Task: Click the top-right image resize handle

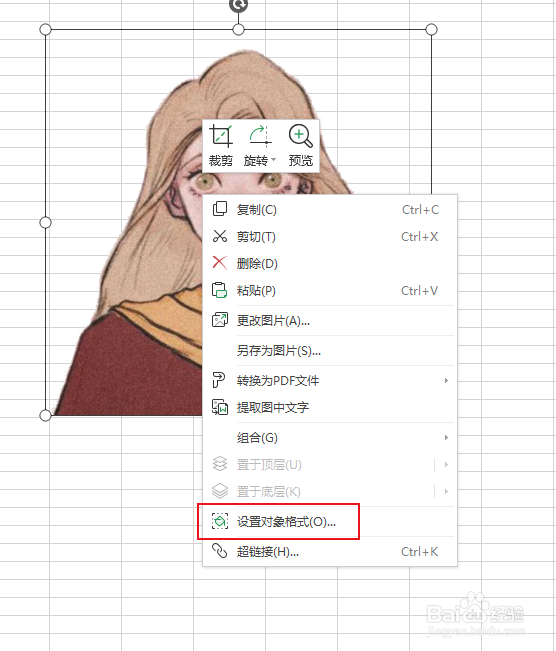Action: point(431,29)
